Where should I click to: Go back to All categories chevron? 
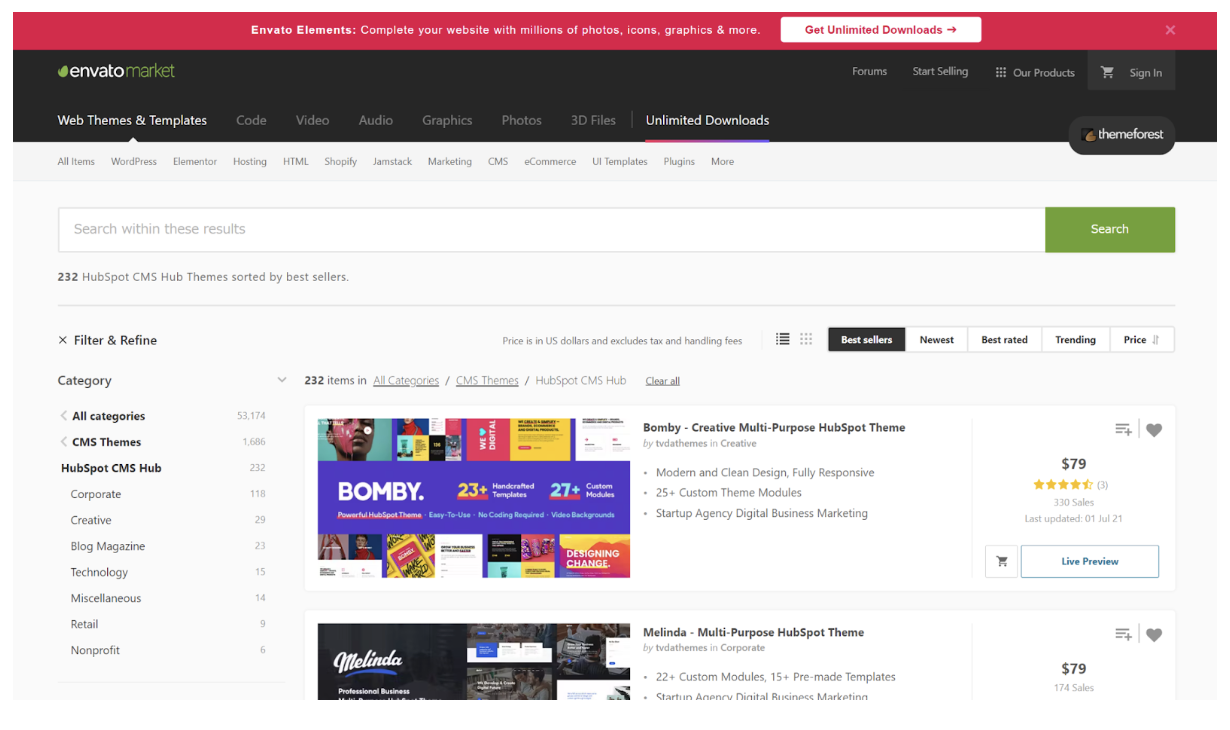click(x=64, y=416)
